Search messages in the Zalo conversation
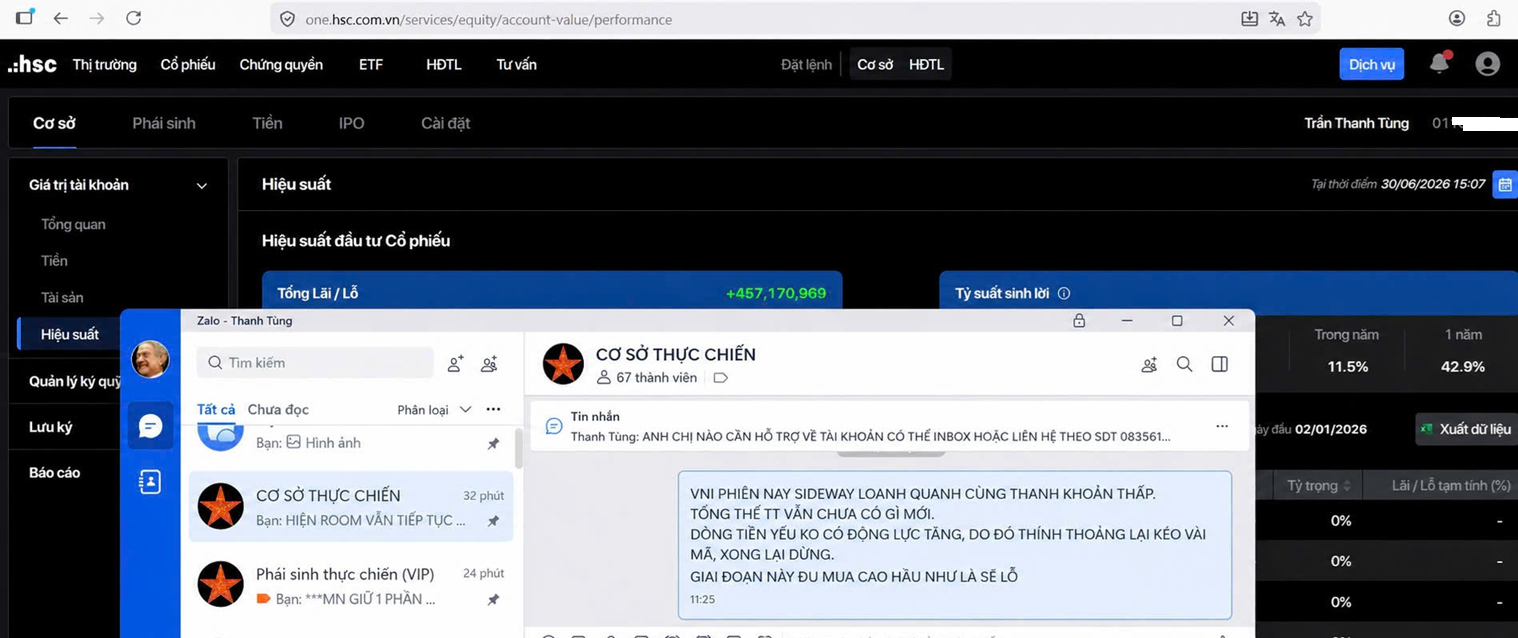 tap(1184, 365)
